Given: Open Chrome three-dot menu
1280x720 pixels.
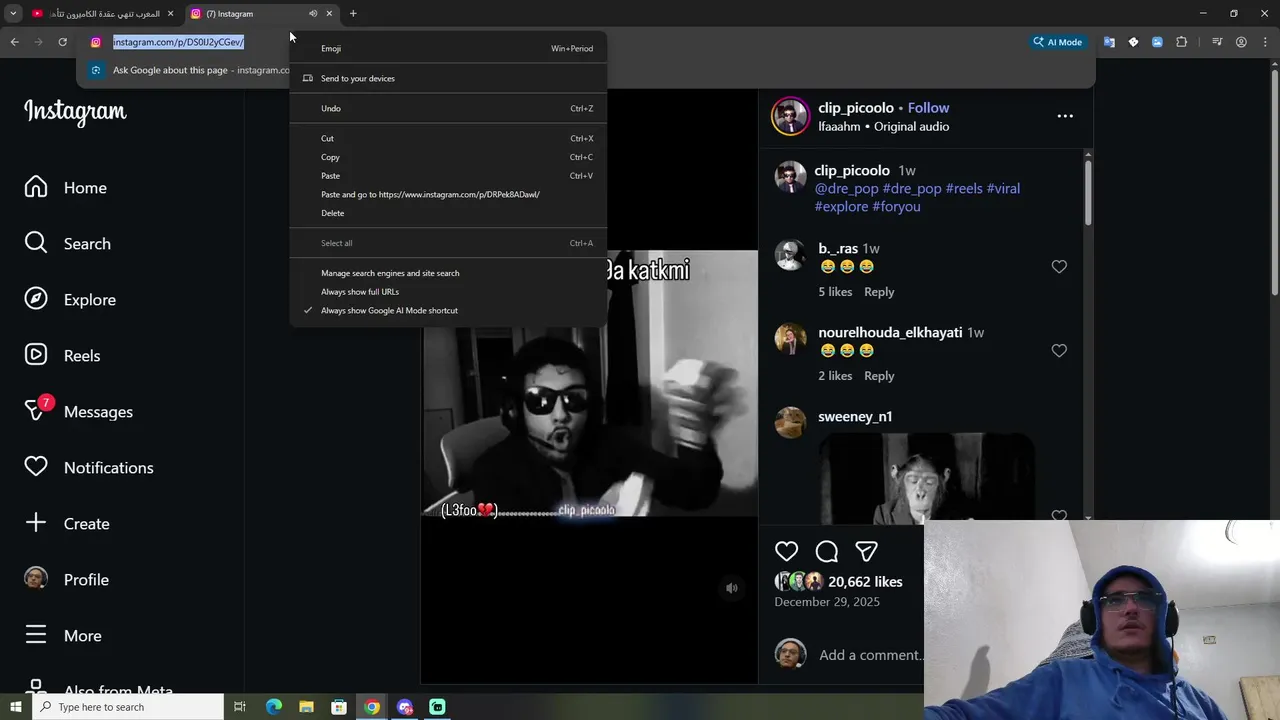Looking at the screenshot, I should coord(1265,42).
